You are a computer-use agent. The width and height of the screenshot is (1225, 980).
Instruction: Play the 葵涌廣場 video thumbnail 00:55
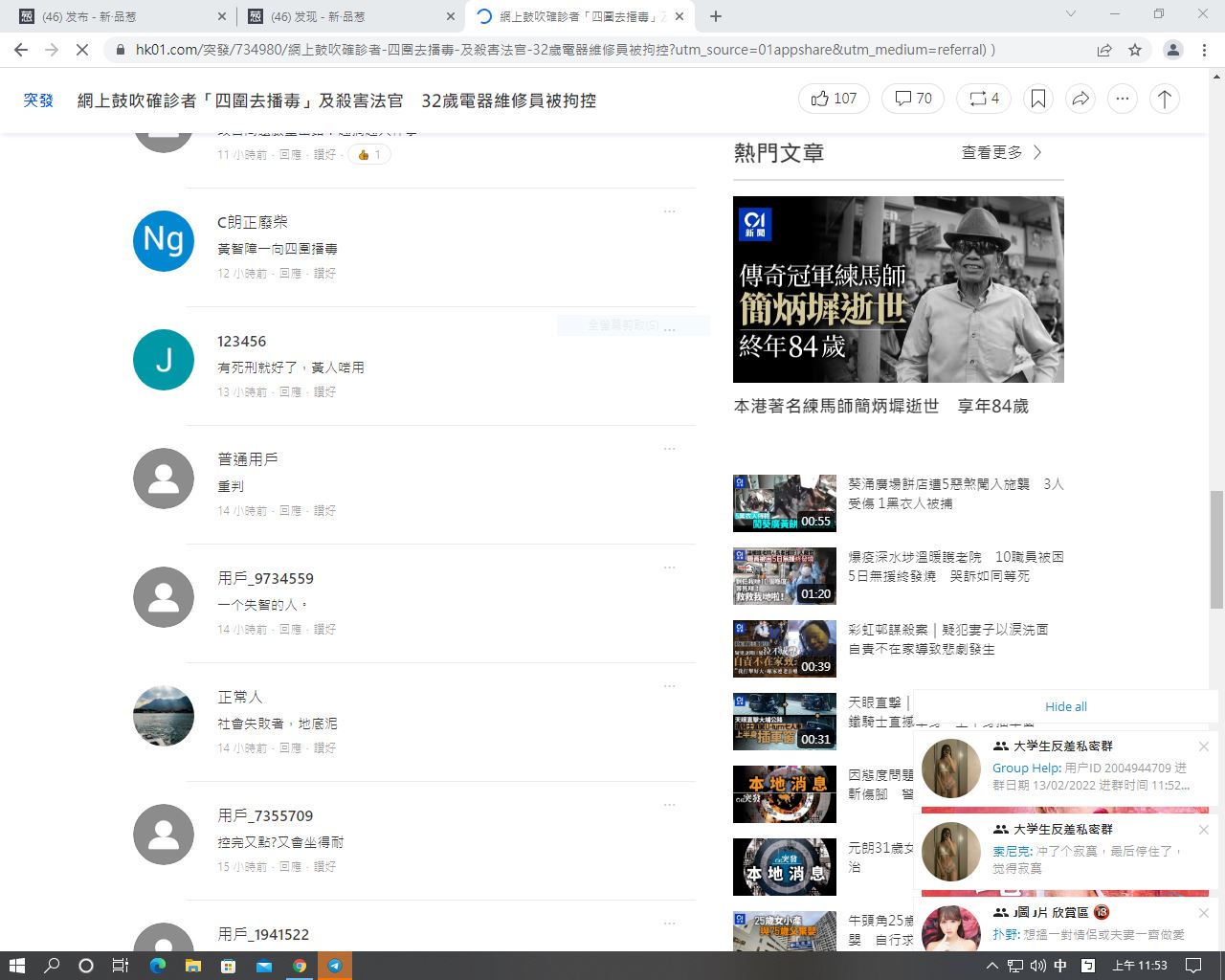click(x=785, y=503)
